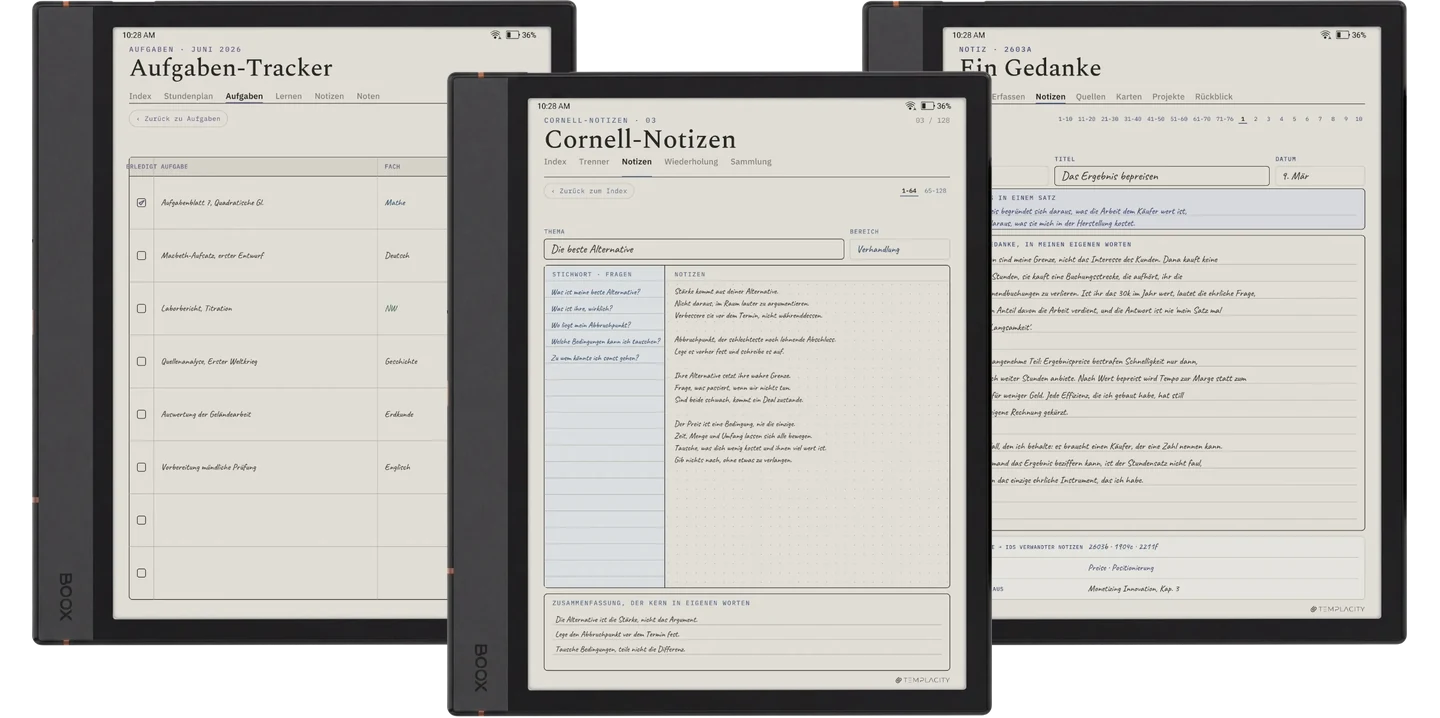
Task: Open the Quellen tab in Ein Gedanke
Action: (x=1090, y=97)
